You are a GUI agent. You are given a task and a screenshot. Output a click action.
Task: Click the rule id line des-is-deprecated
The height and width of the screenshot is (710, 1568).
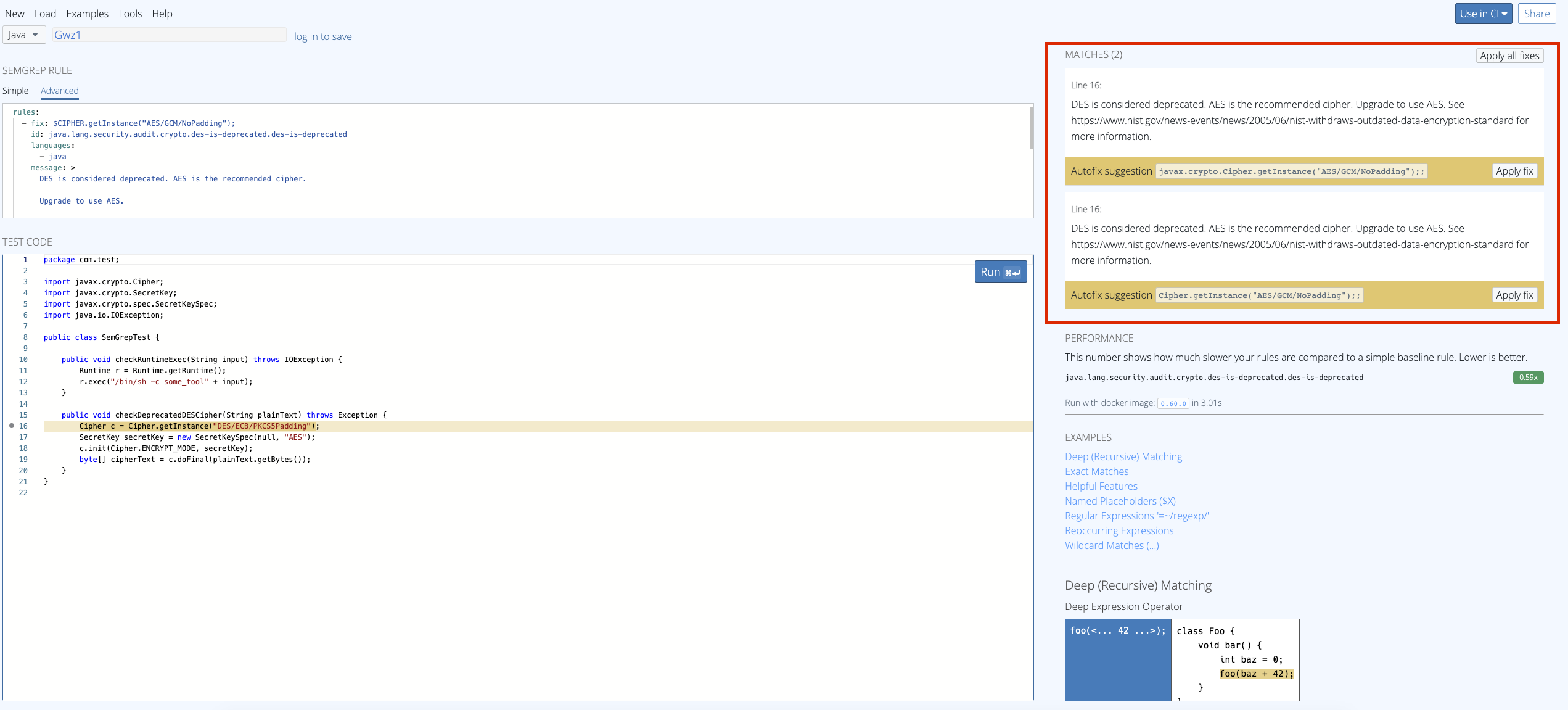tap(189, 134)
